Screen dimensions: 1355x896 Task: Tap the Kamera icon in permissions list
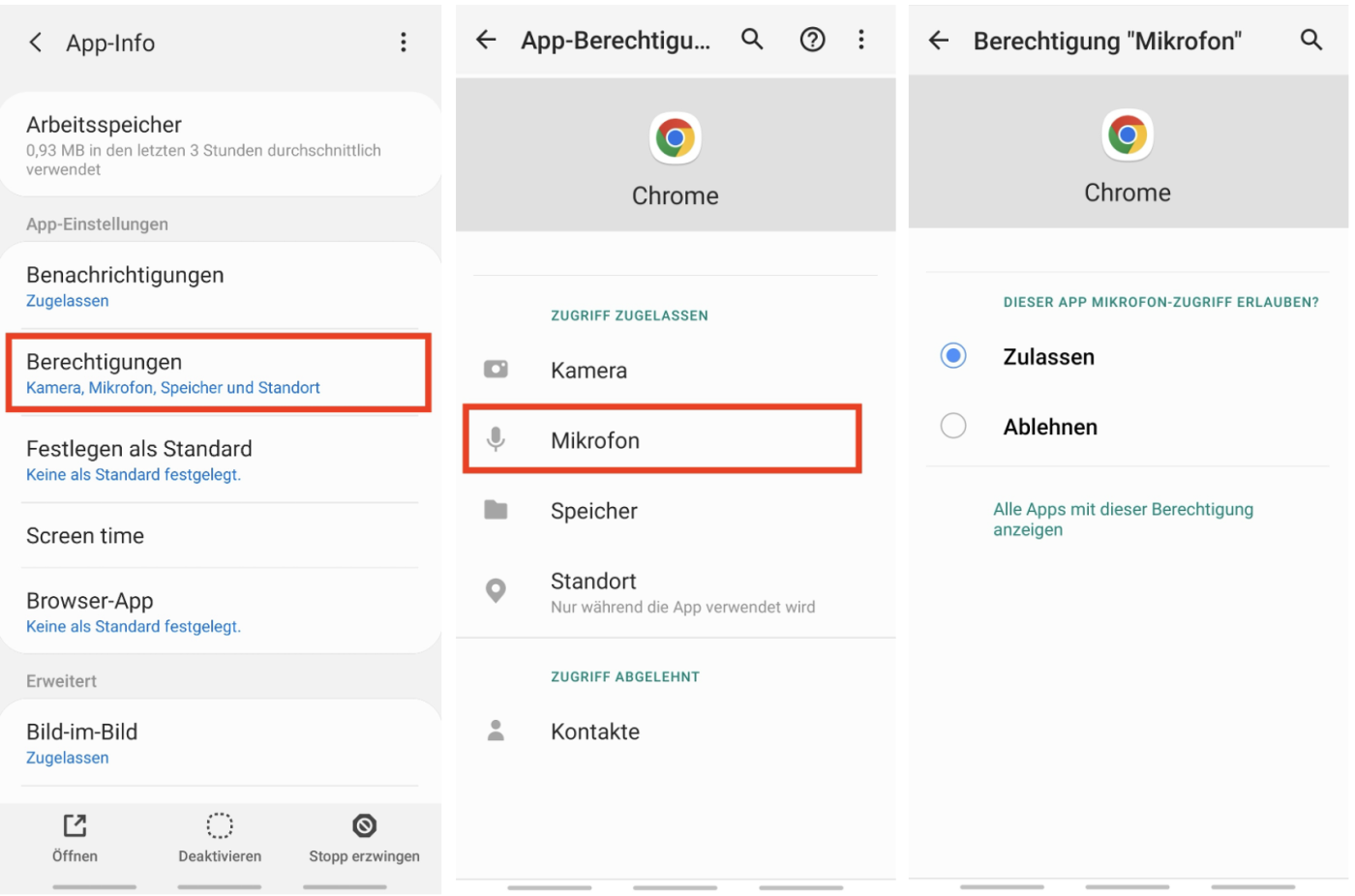(x=496, y=369)
